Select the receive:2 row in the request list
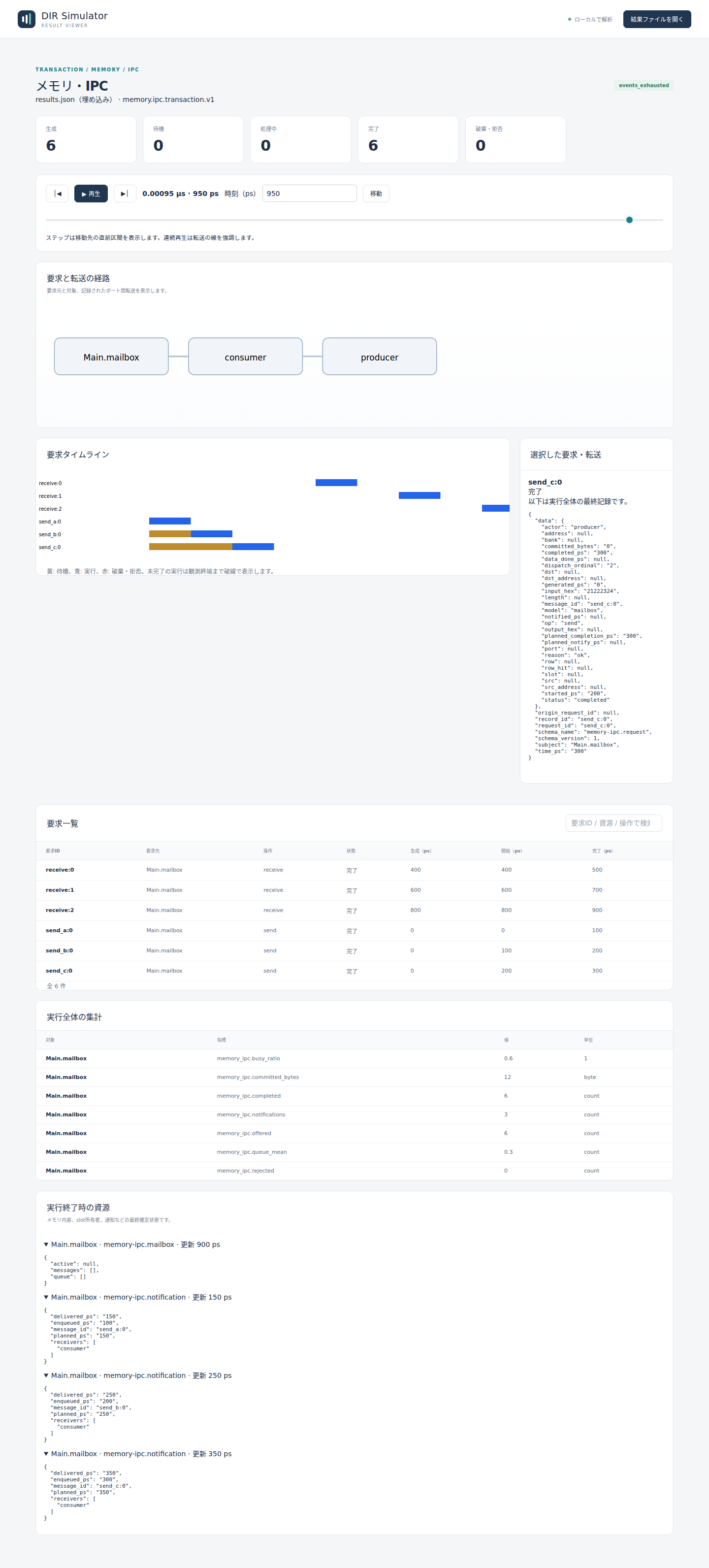The width and height of the screenshot is (709, 1568). [354, 910]
